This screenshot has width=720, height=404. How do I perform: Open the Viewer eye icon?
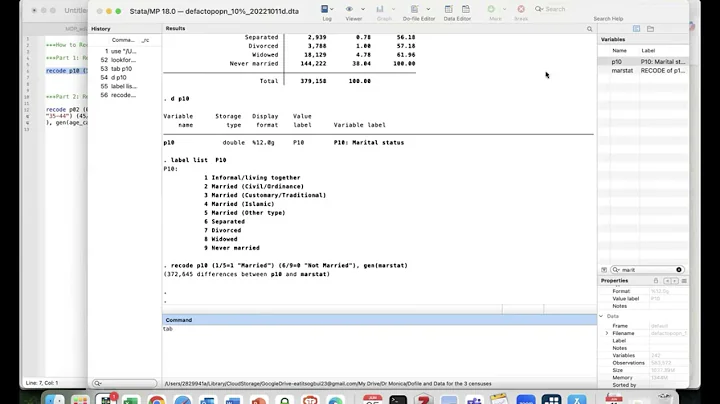click(x=349, y=9)
